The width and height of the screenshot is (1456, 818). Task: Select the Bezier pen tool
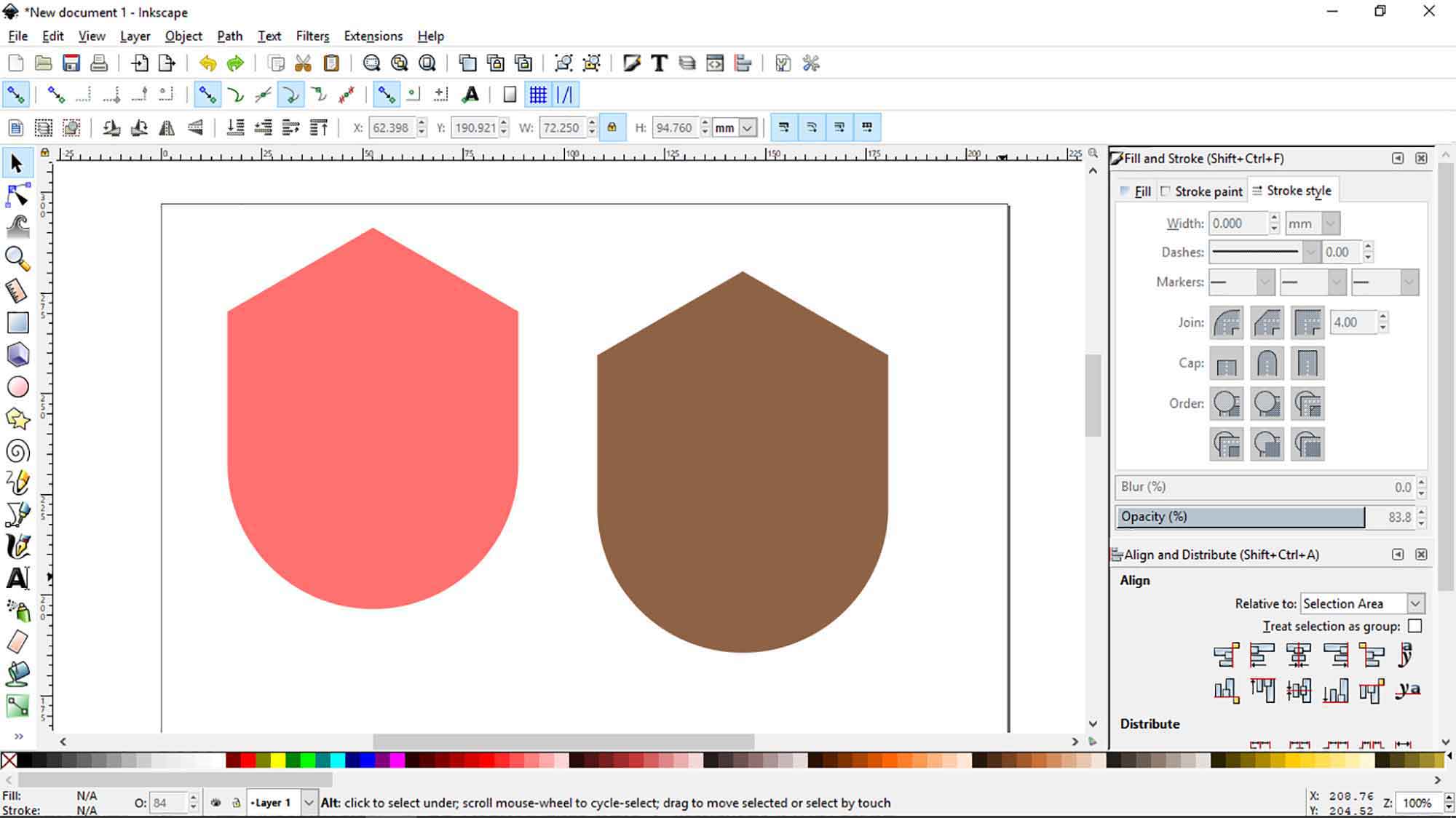click(17, 514)
